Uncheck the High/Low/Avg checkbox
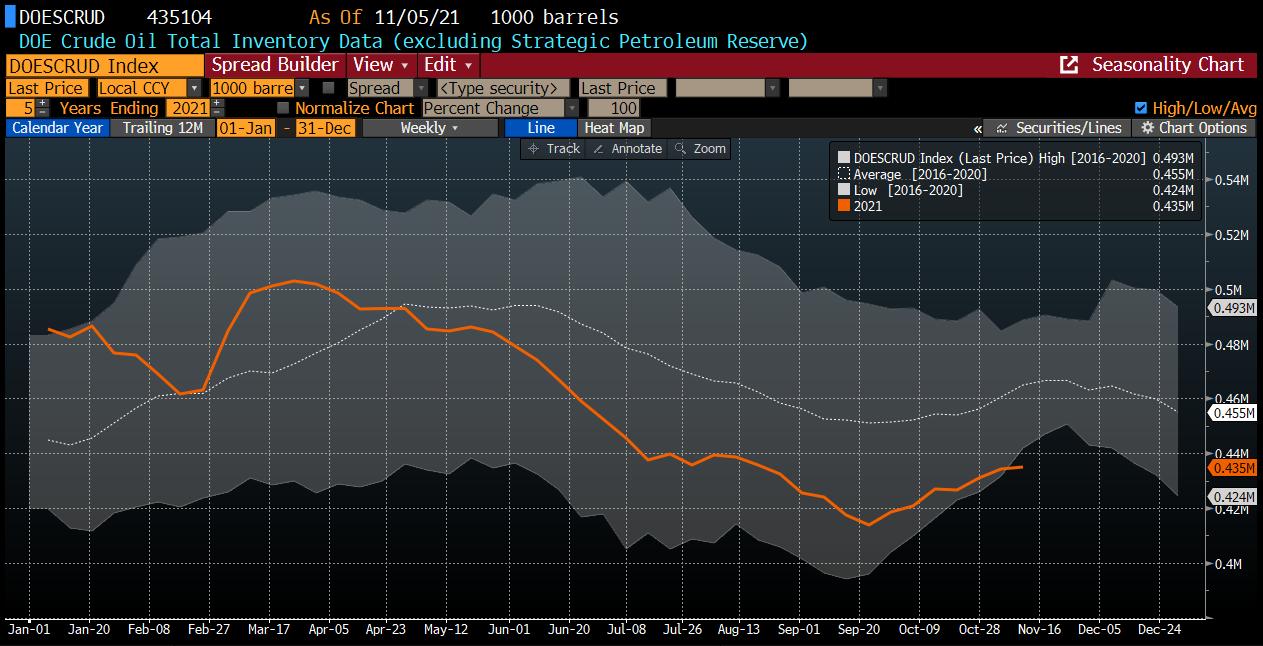The width and height of the screenshot is (1263, 646). coord(1141,108)
